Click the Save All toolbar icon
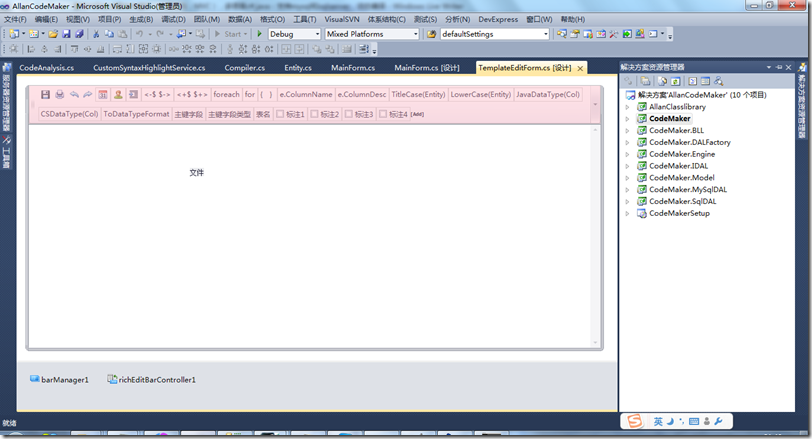This screenshot has height=439, width=812. pyautogui.click(x=79, y=34)
